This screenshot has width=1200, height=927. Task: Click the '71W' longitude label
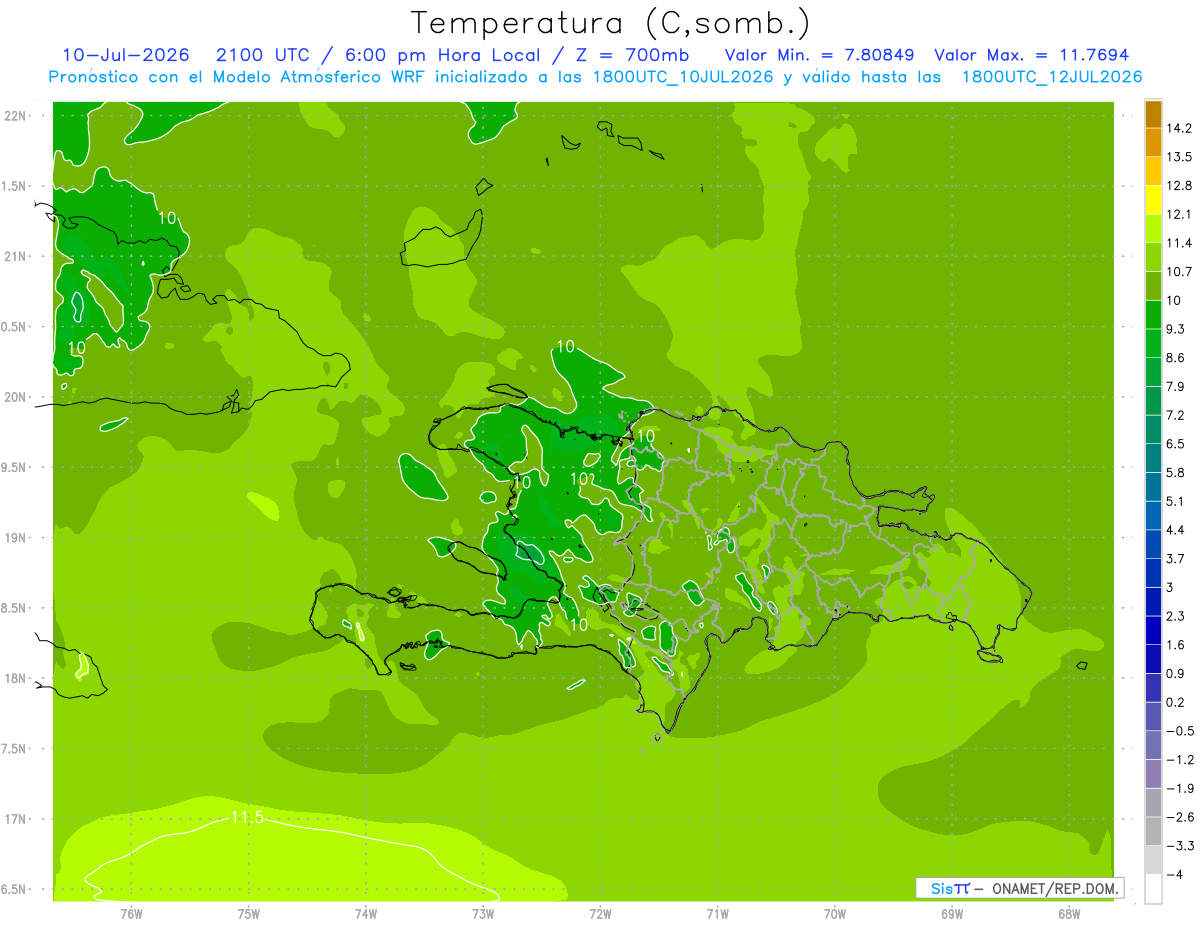coord(717,913)
